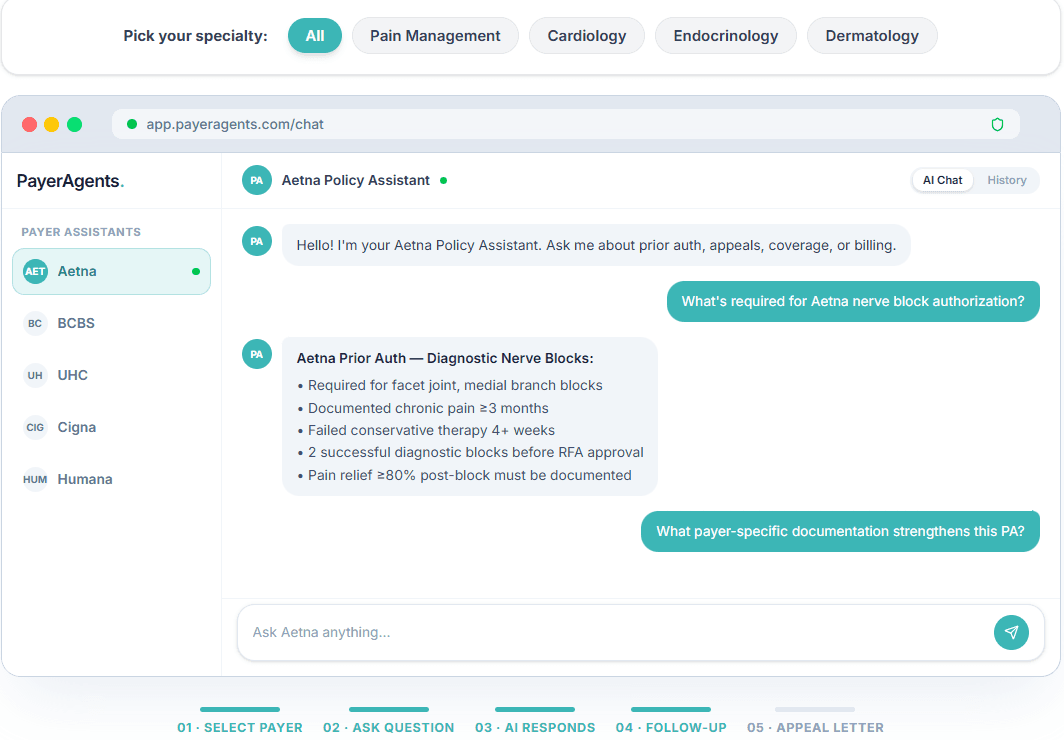Switch to the History tab
Image resolution: width=1064 pixels, height=740 pixels.
tap(1006, 180)
